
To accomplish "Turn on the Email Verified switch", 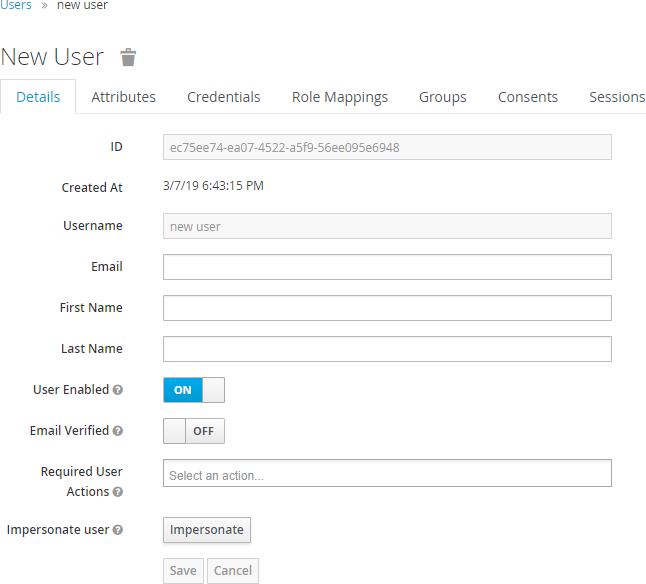I will pos(194,431).
